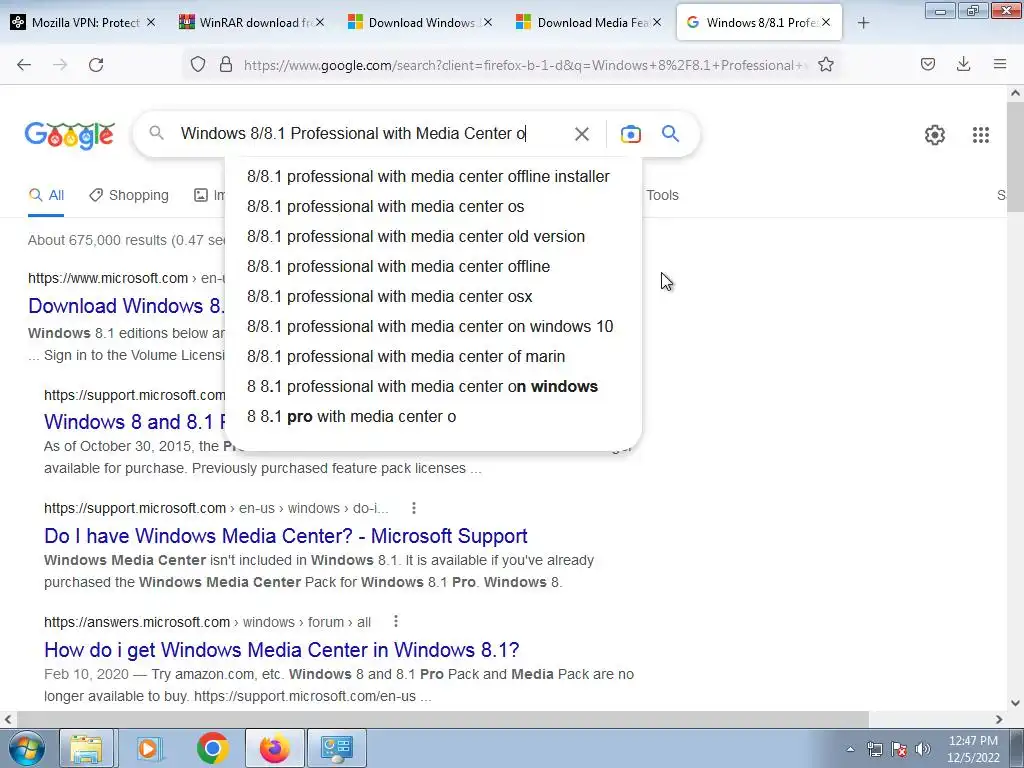Click the taskbar clock showing 12:47 PM
The image size is (1024, 768).
tap(973, 749)
